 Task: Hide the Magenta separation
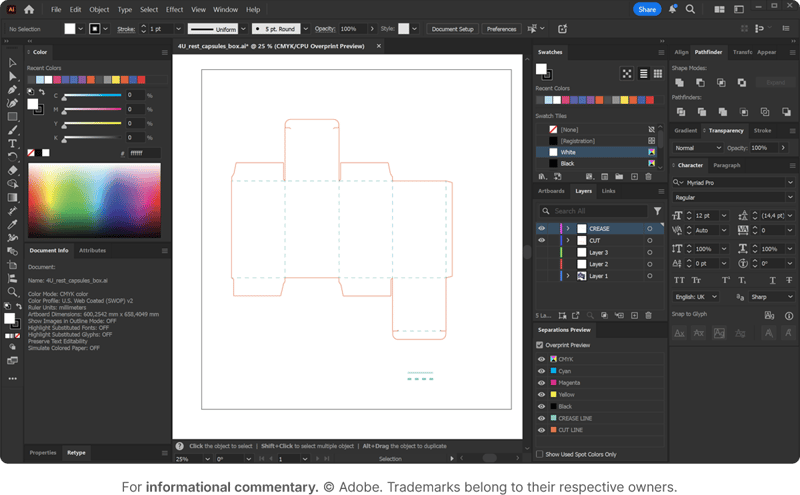541,383
